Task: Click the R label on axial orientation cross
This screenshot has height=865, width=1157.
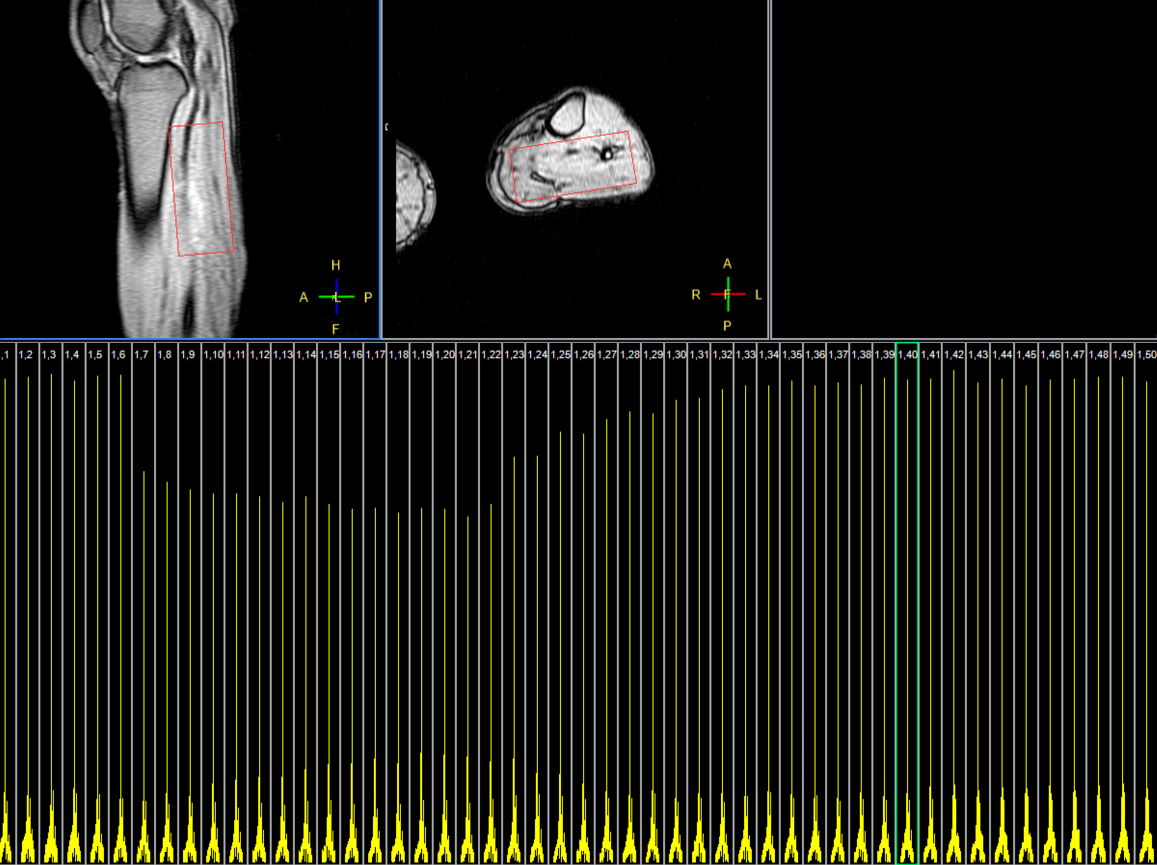Action: pyautogui.click(x=697, y=294)
